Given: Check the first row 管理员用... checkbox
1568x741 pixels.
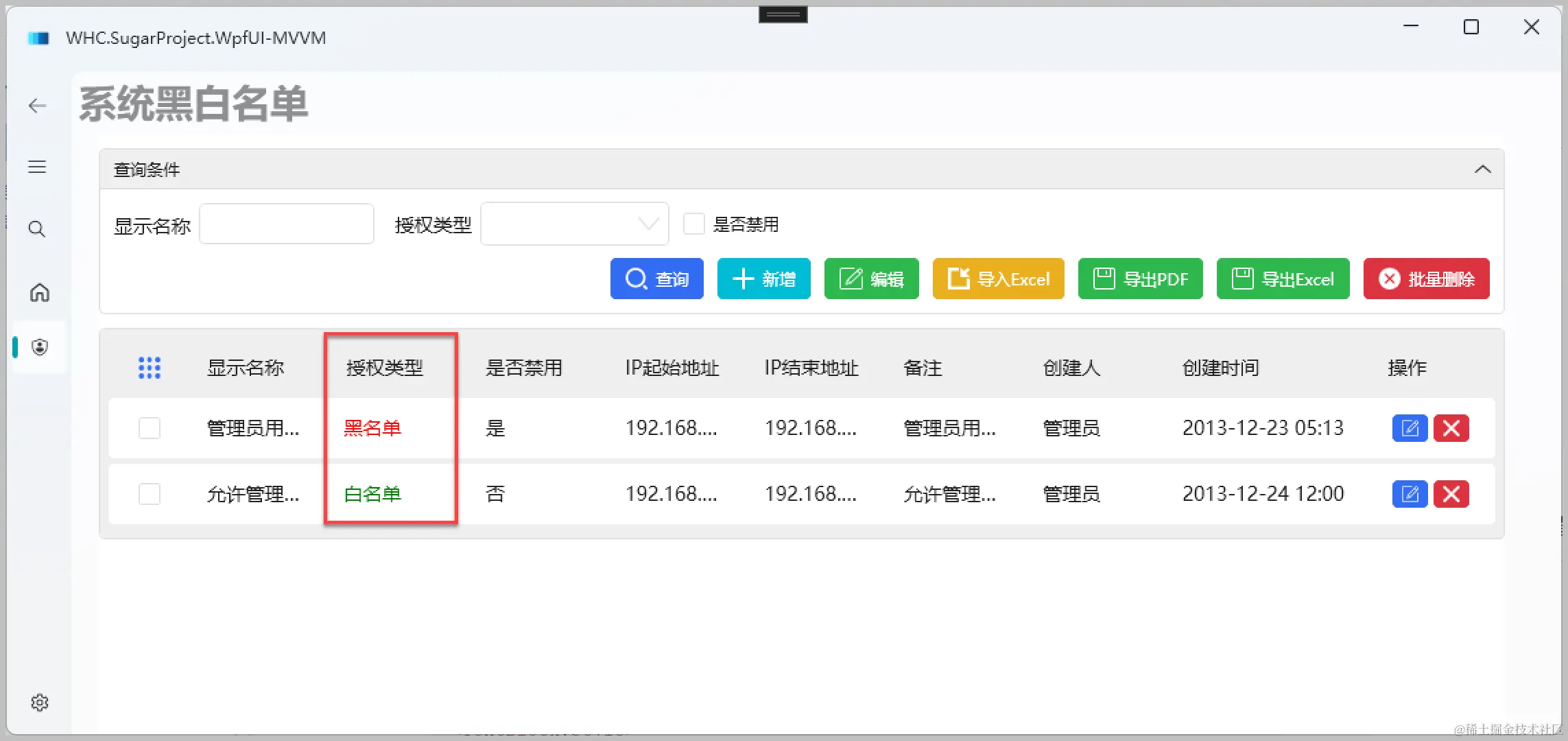Looking at the screenshot, I should (x=150, y=428).
